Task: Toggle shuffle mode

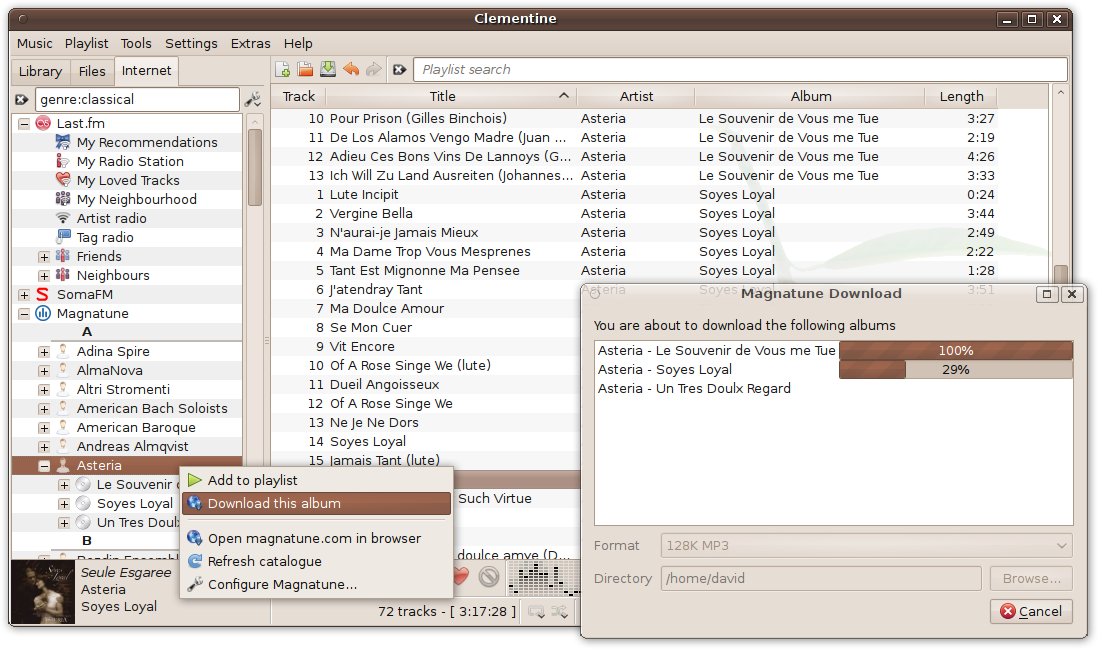Action: pos(559,611)
